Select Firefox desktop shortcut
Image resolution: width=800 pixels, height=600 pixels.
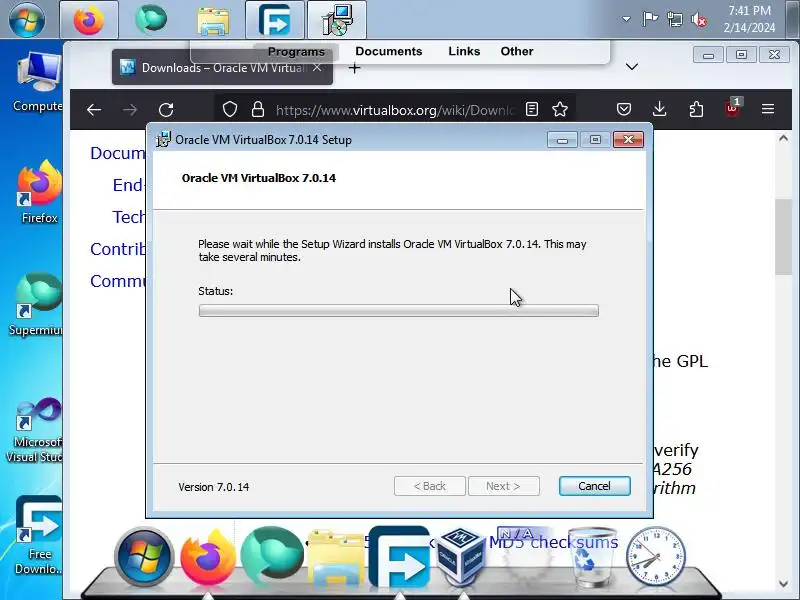[x=39, y=192]
